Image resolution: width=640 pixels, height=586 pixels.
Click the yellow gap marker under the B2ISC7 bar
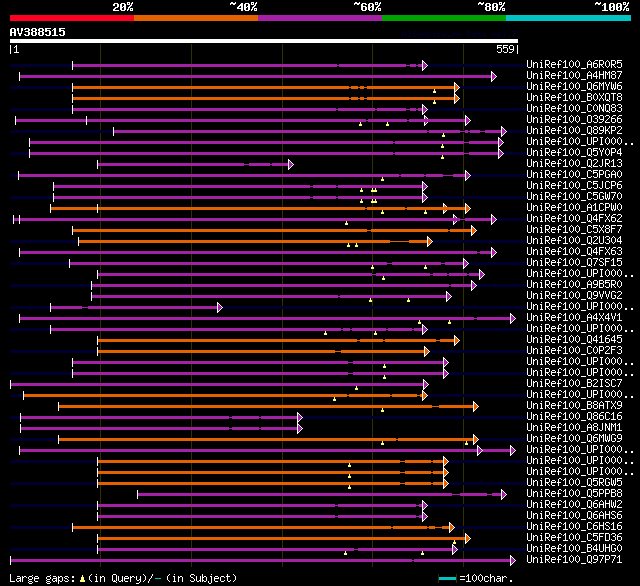(356, 388)
